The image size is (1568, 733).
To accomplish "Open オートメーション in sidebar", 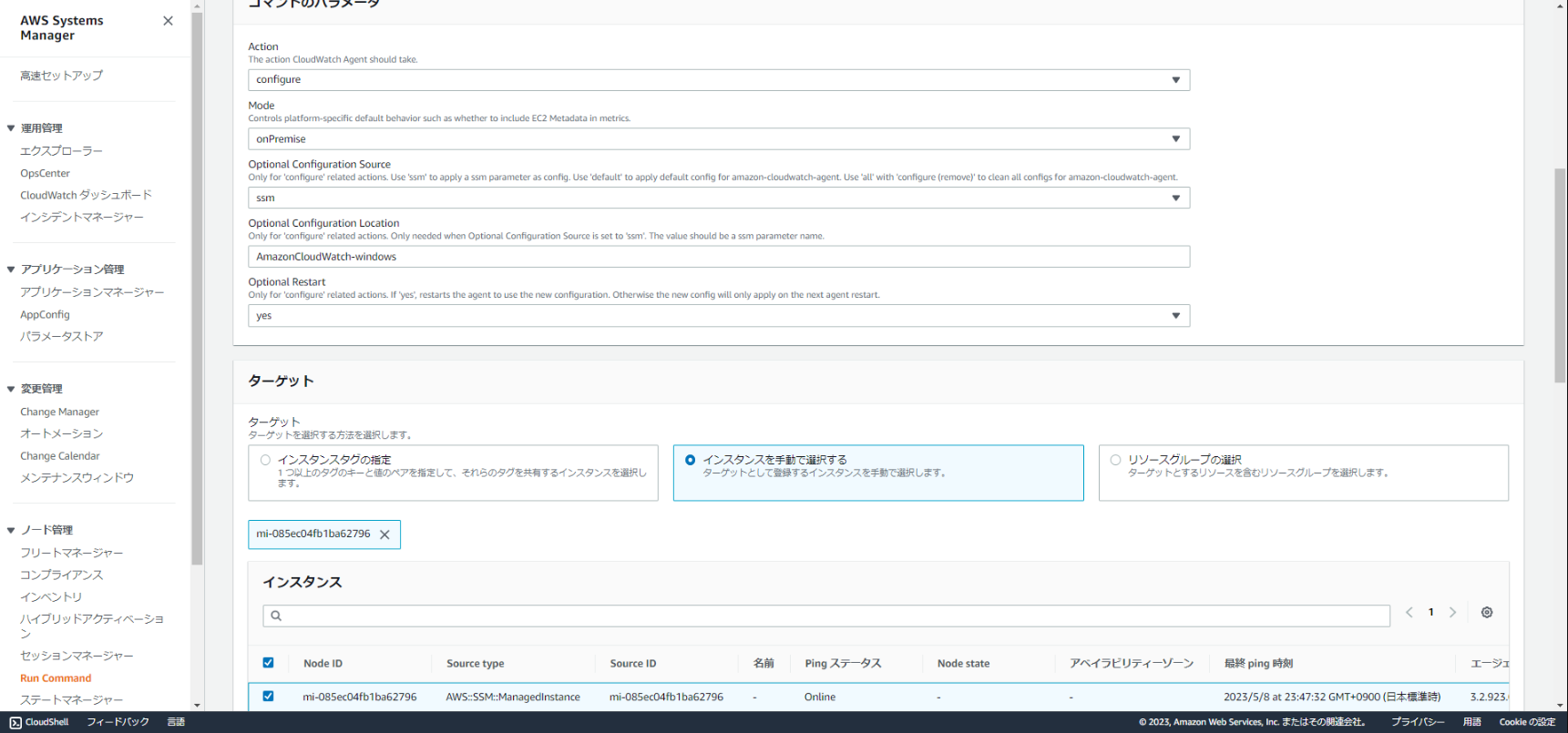I will 61,433.
